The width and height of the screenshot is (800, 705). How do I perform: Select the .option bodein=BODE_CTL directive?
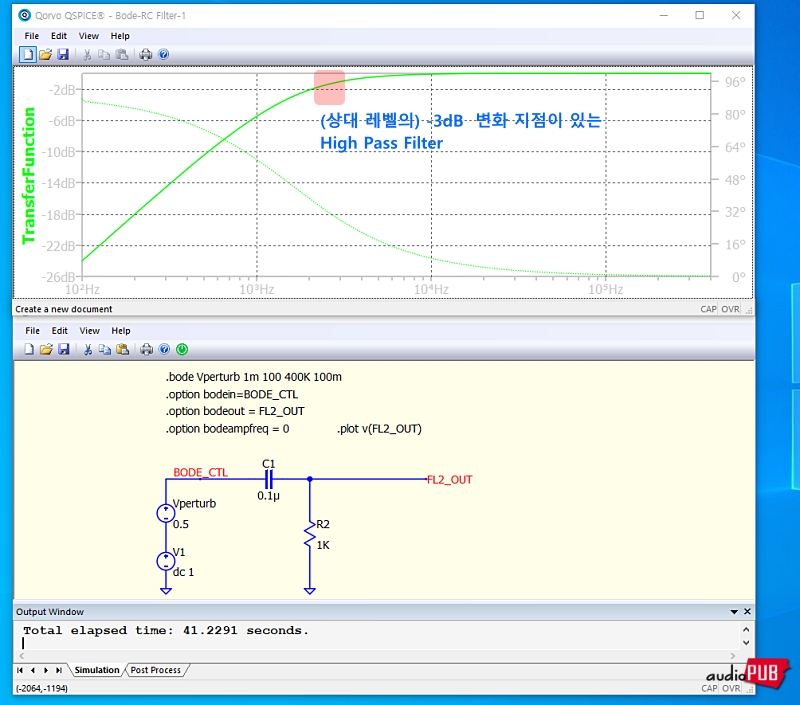point(232,394)
